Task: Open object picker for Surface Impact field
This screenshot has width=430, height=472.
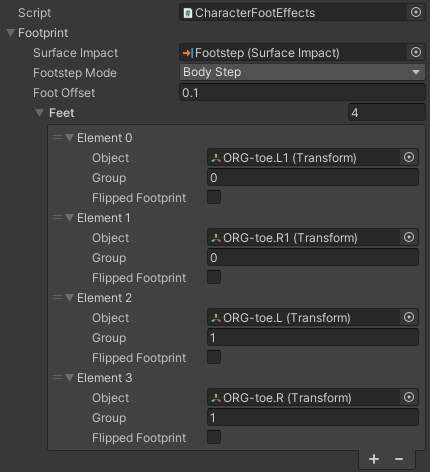Action: pos(415,52)
